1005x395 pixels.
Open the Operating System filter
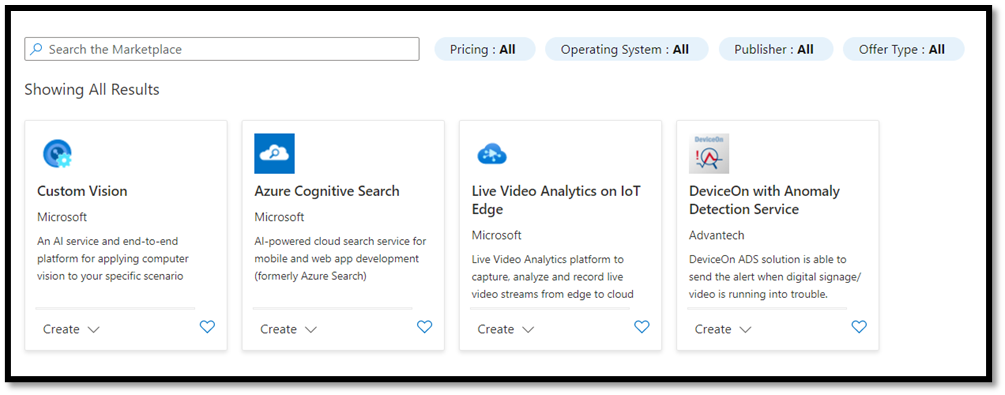click(627, 49)
